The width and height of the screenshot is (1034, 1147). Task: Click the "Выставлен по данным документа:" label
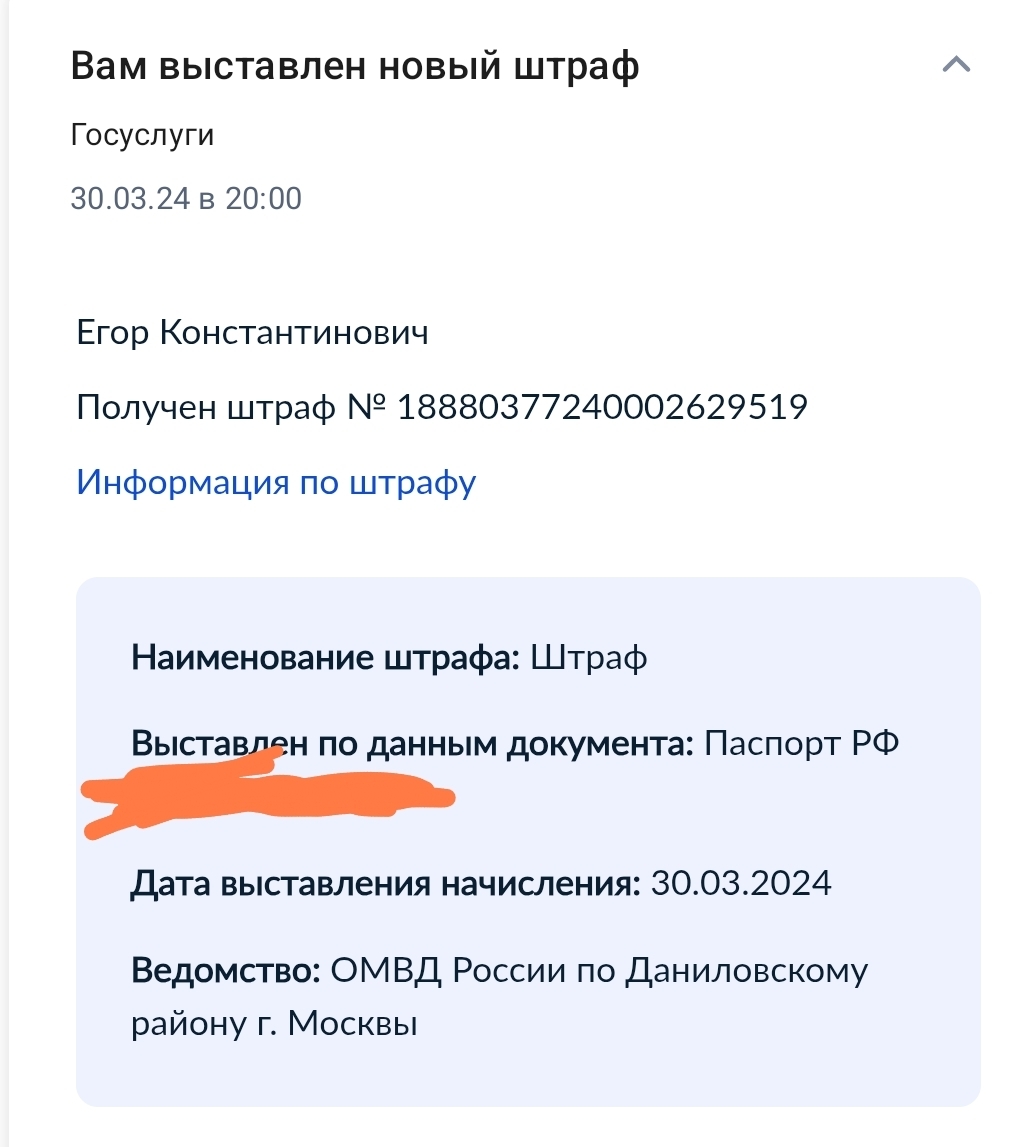pyautogui.click(x=412, y=744)
